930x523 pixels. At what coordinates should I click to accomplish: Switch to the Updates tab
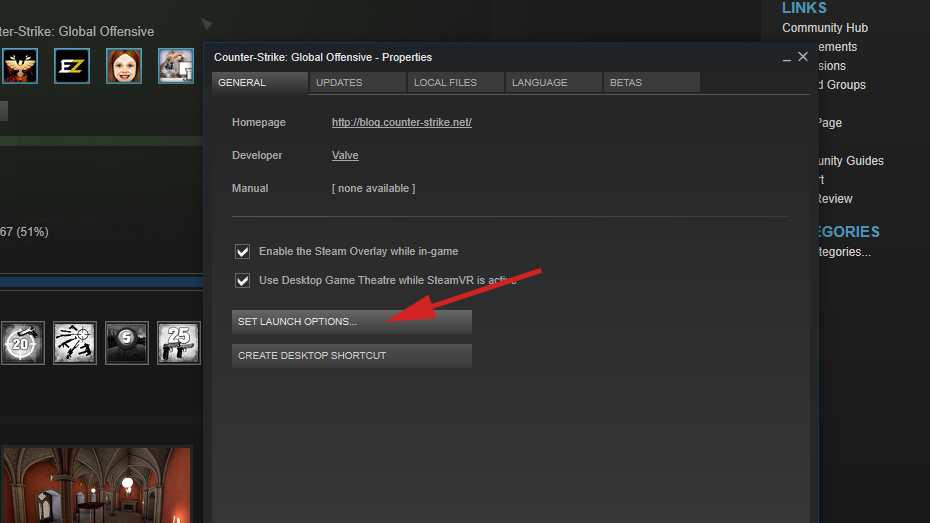point(358,82)
